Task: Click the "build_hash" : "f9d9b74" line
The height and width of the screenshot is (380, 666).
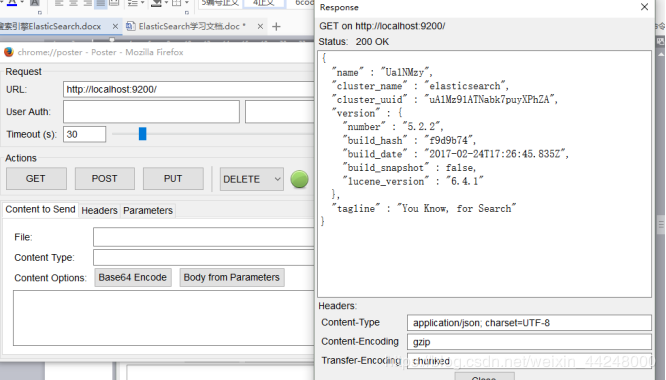Action: point(409,141)
